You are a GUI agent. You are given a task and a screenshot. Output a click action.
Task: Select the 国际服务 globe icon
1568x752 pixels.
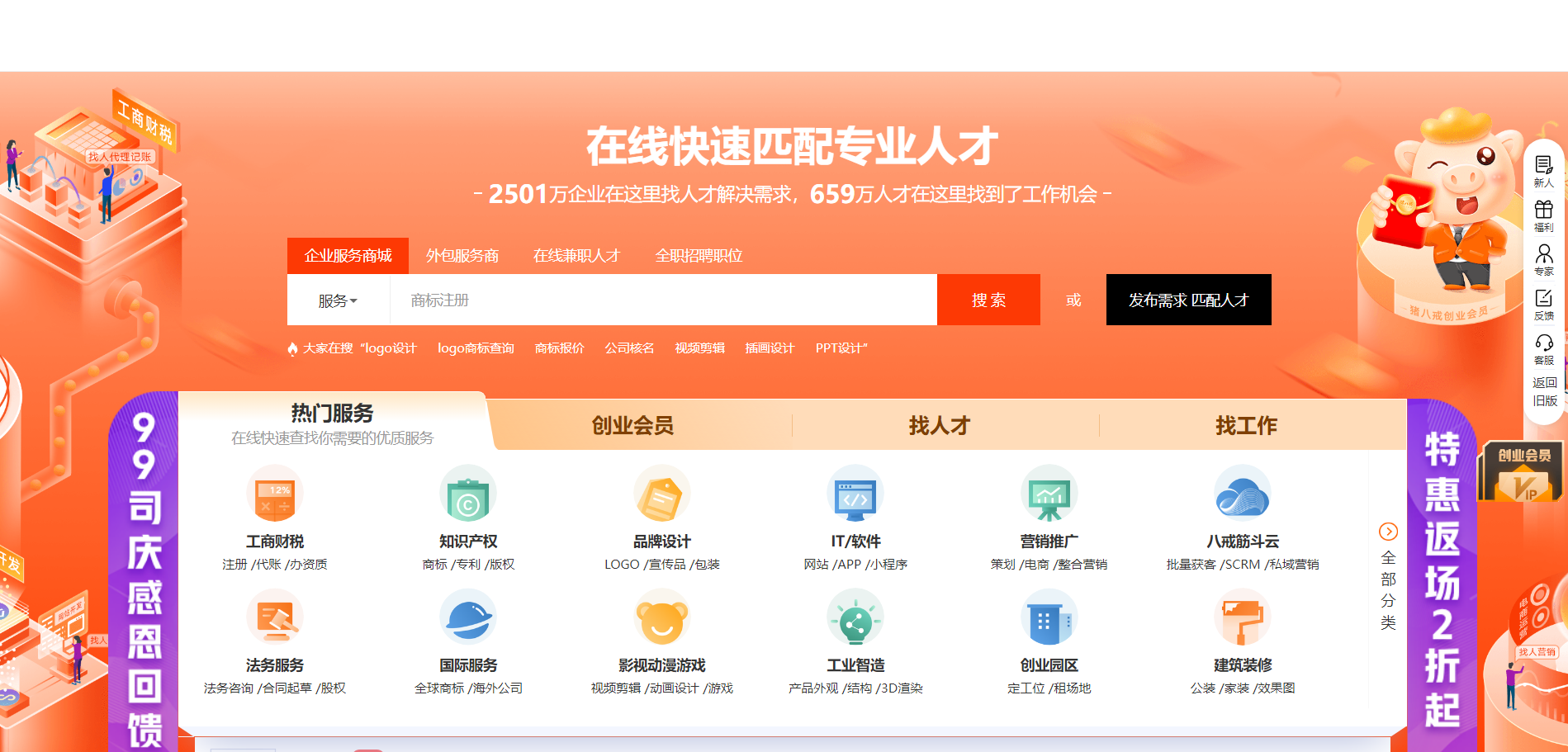pos(468,617)
